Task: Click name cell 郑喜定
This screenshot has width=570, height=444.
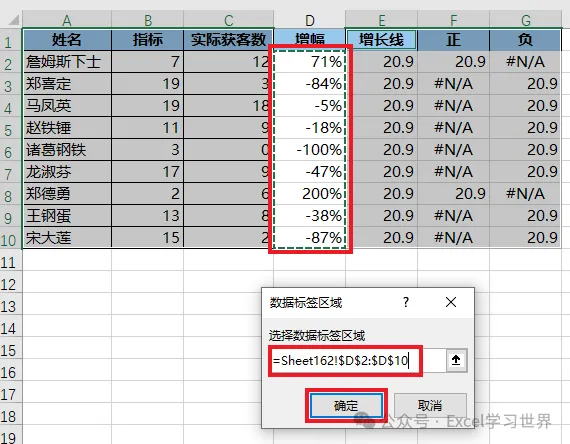Action: (67, 84)
